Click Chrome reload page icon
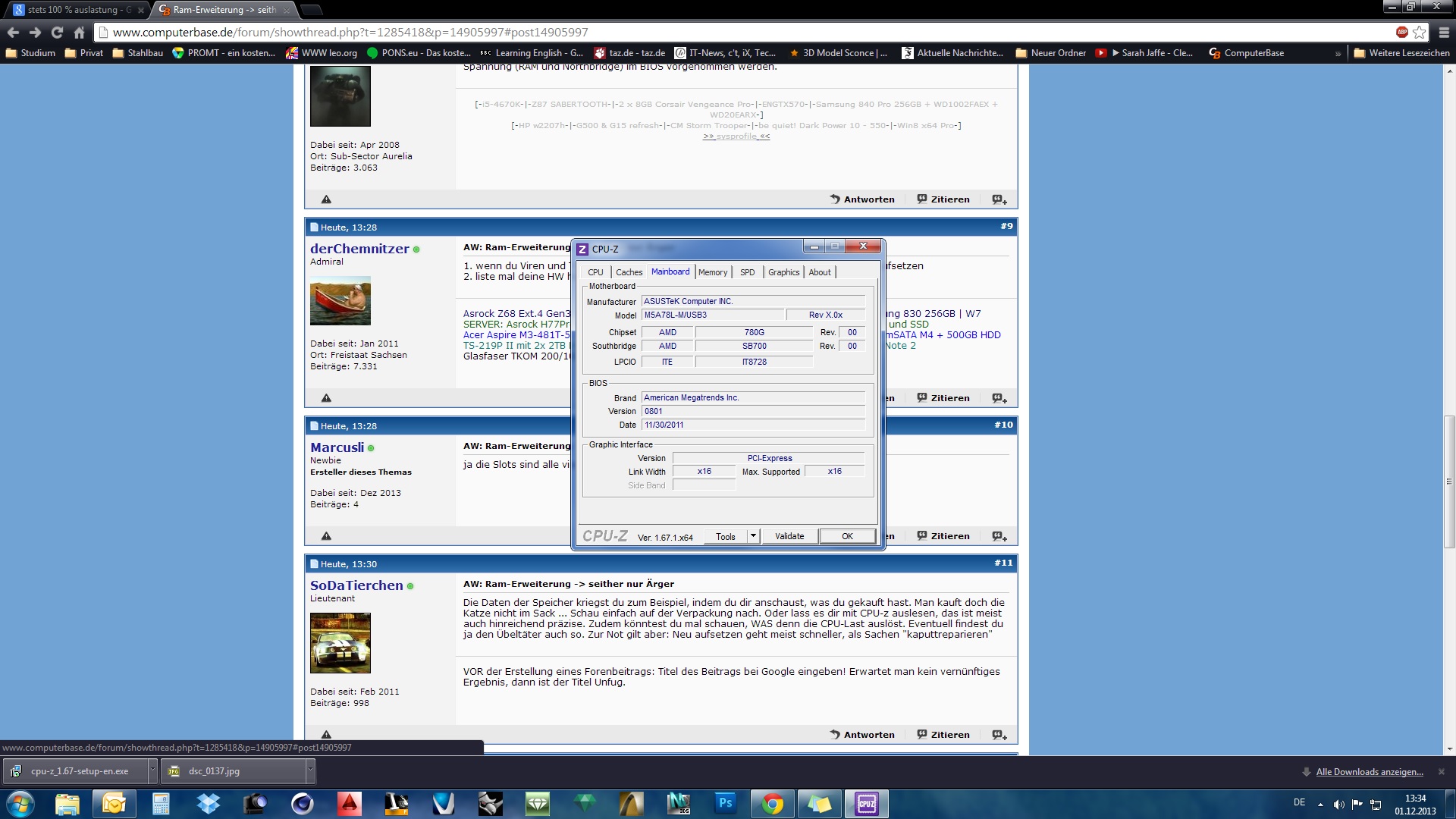 coord(57,33)
